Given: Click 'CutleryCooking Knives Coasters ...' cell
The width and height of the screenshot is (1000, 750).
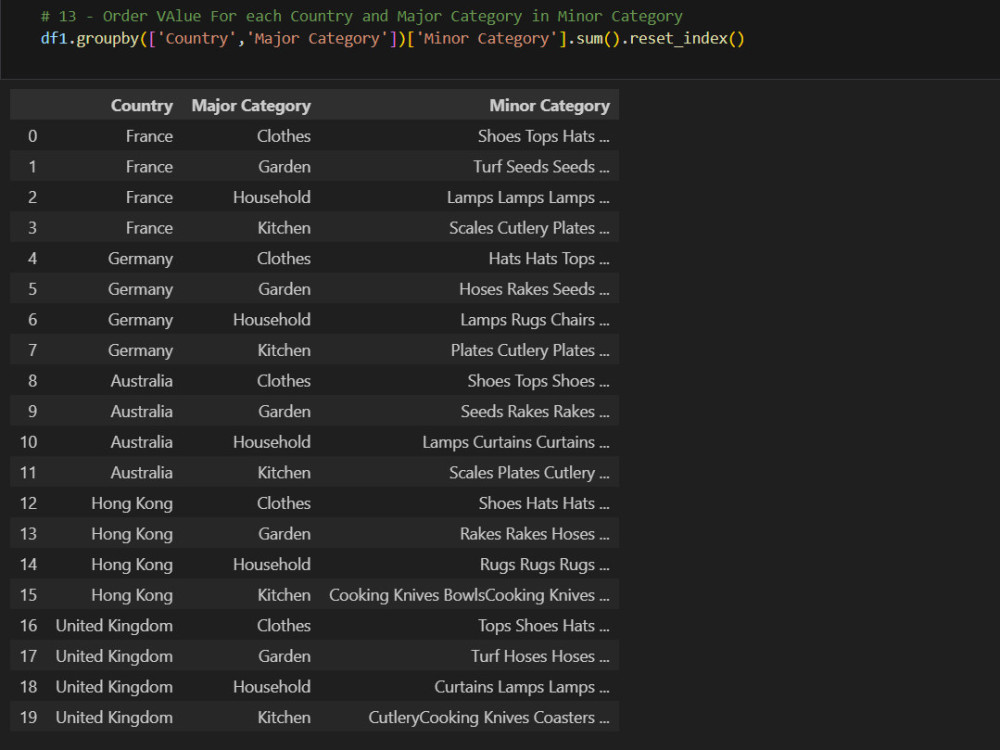Looking at the screenshot, I should pos(489,717).
